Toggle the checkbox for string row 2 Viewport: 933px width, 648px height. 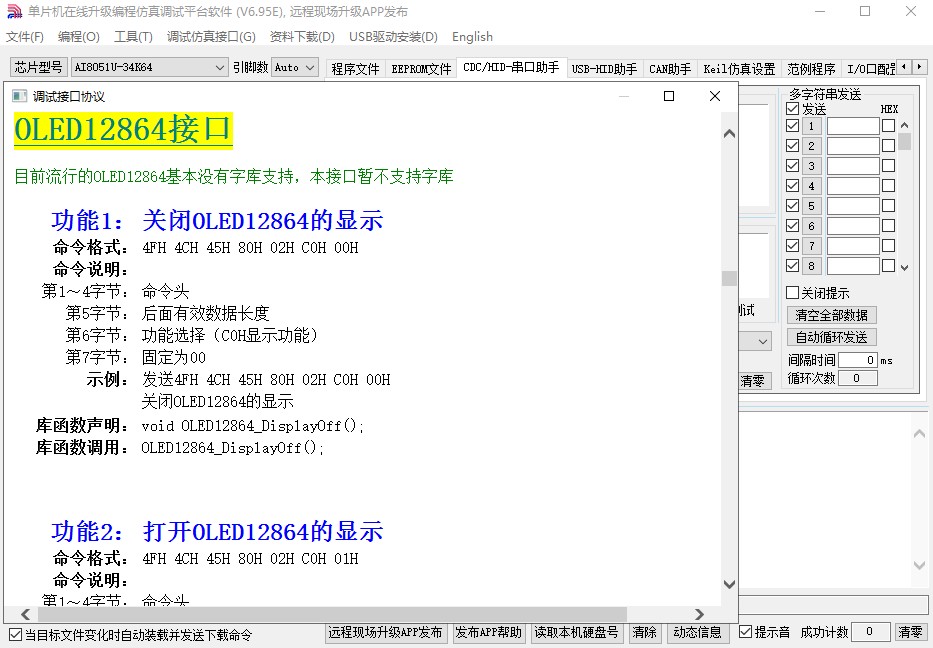point(792,146)
